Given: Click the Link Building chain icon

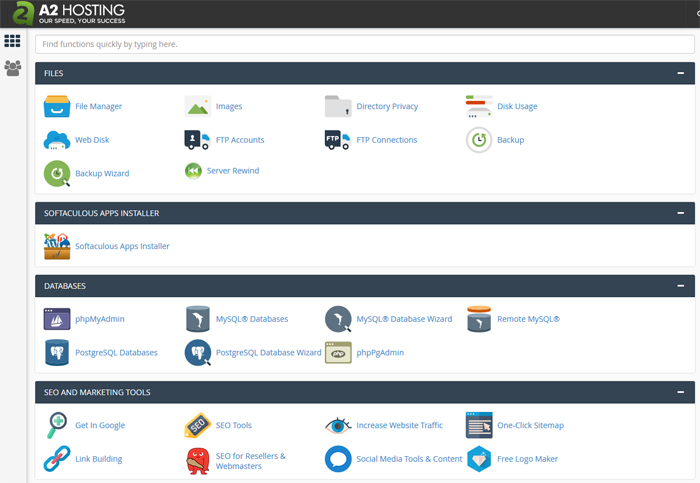Looking at the screenshot, I should pos(57,458).
